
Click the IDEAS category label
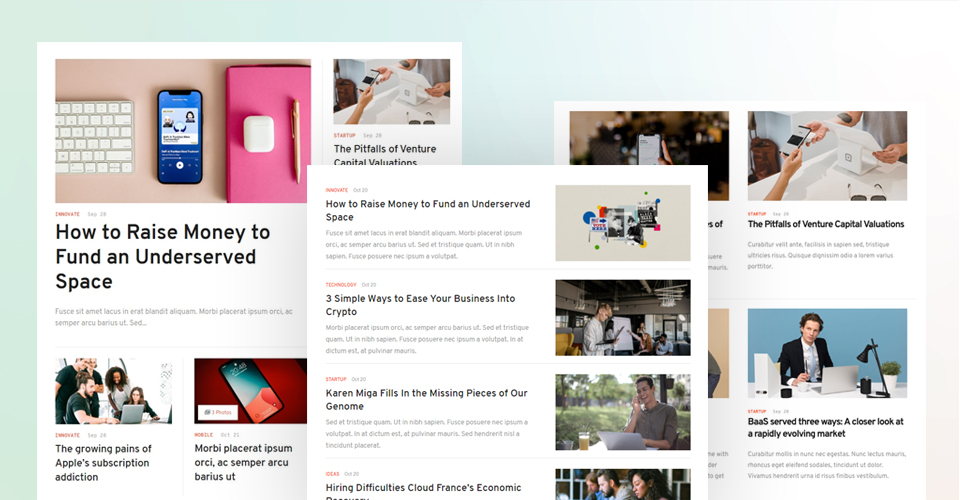[332, 474]
